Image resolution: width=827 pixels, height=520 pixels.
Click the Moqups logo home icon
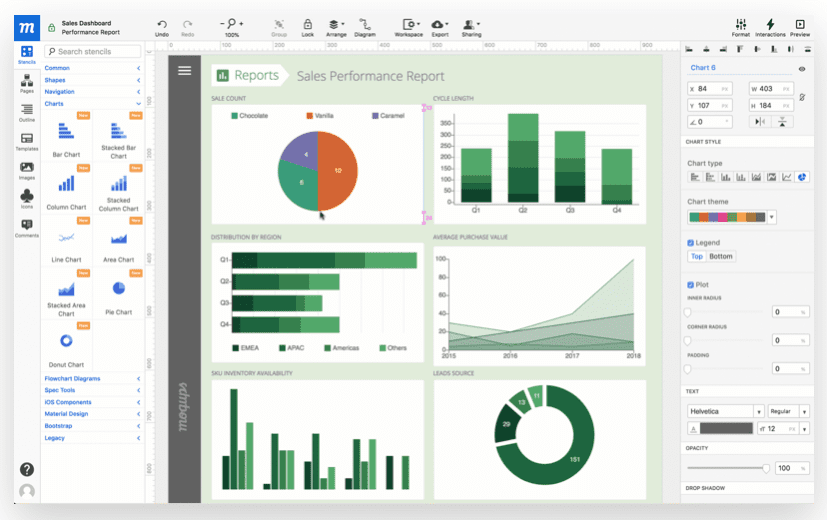tap(26, 28)
